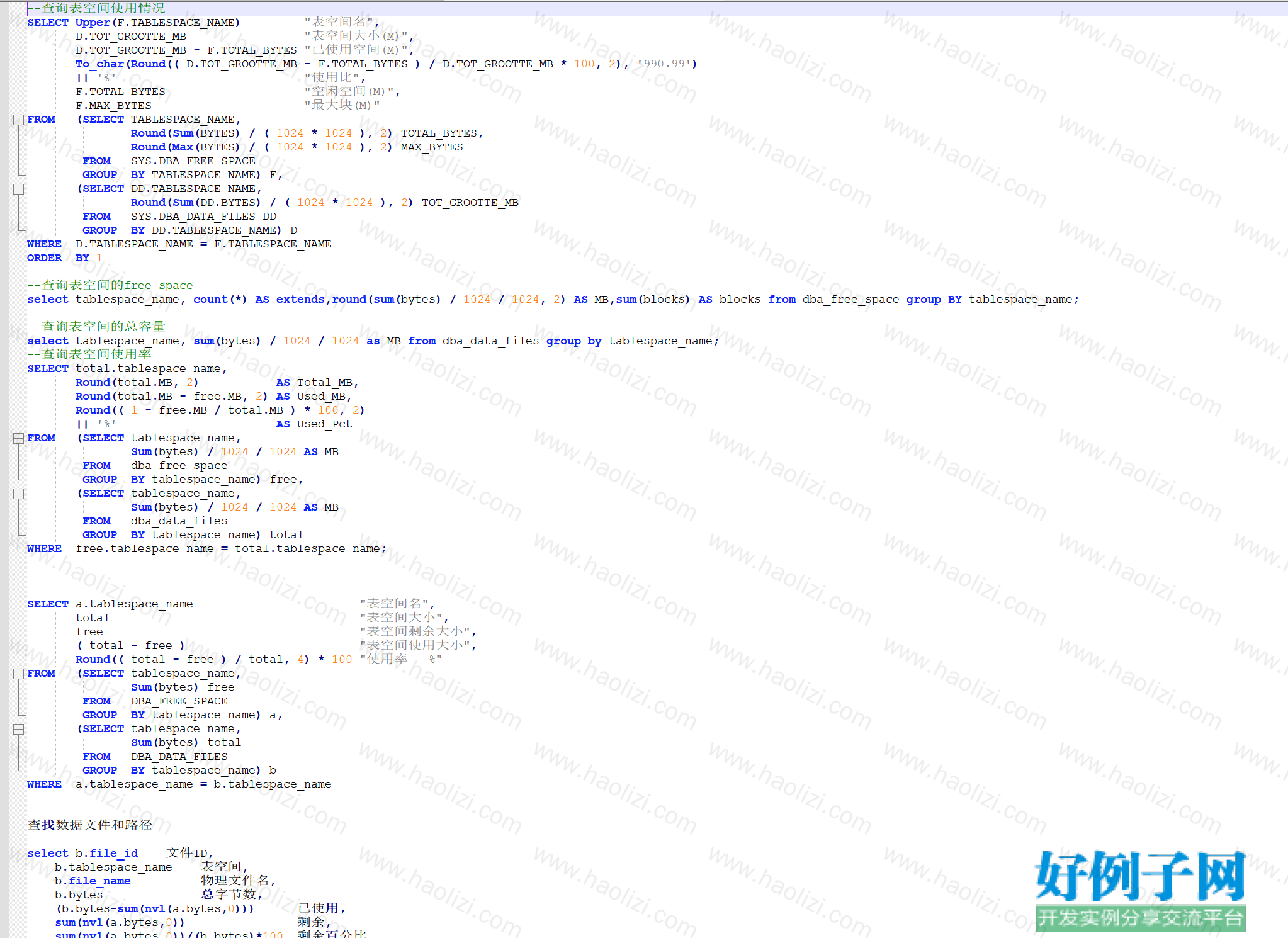This screenshot has width=1288, height=938.
Task: Click 'MAX_BYTES' column alias after Round(Max
Action: click(x=432, y=147)
